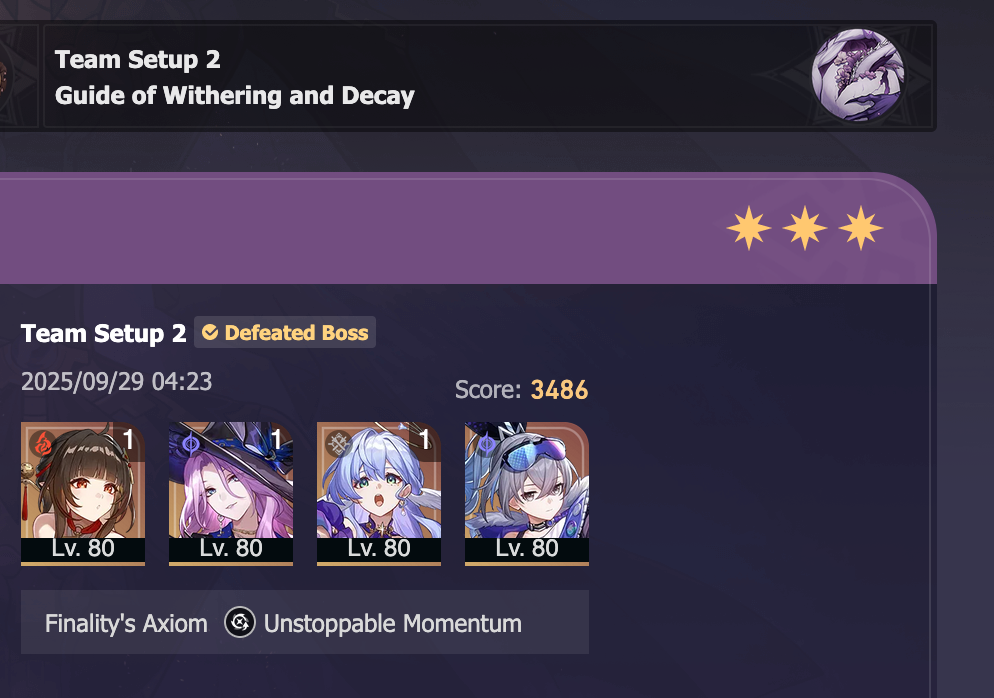Click the eidolon number on first character
The image size is (994, 698).
pyautogui.click(x=129, y=439)
